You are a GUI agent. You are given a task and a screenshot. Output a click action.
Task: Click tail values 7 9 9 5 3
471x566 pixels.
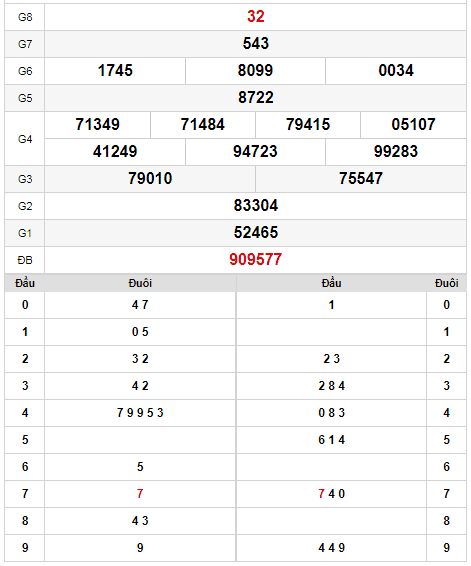[x=140, y=413]
